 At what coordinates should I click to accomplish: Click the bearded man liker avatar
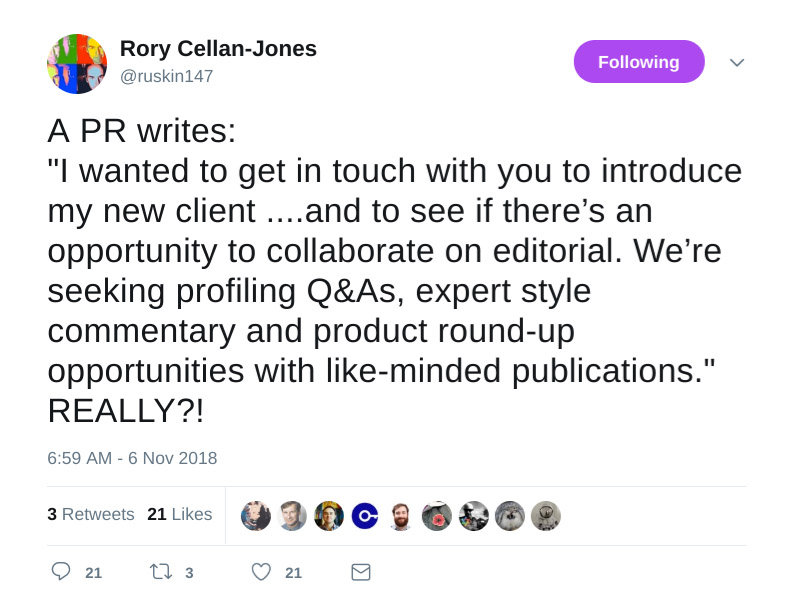tap(401, 515)
